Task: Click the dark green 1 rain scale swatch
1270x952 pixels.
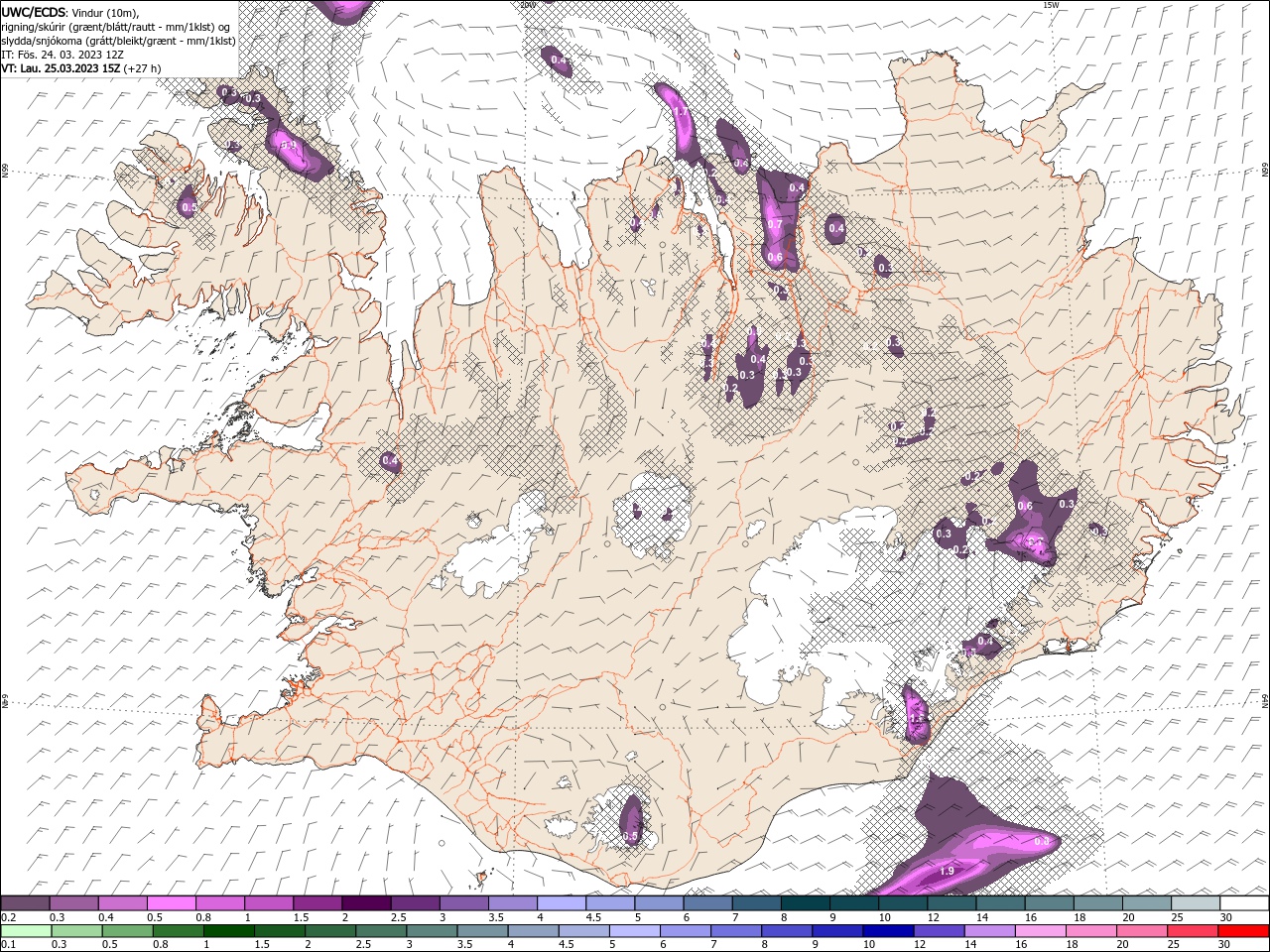Action: 228,931
